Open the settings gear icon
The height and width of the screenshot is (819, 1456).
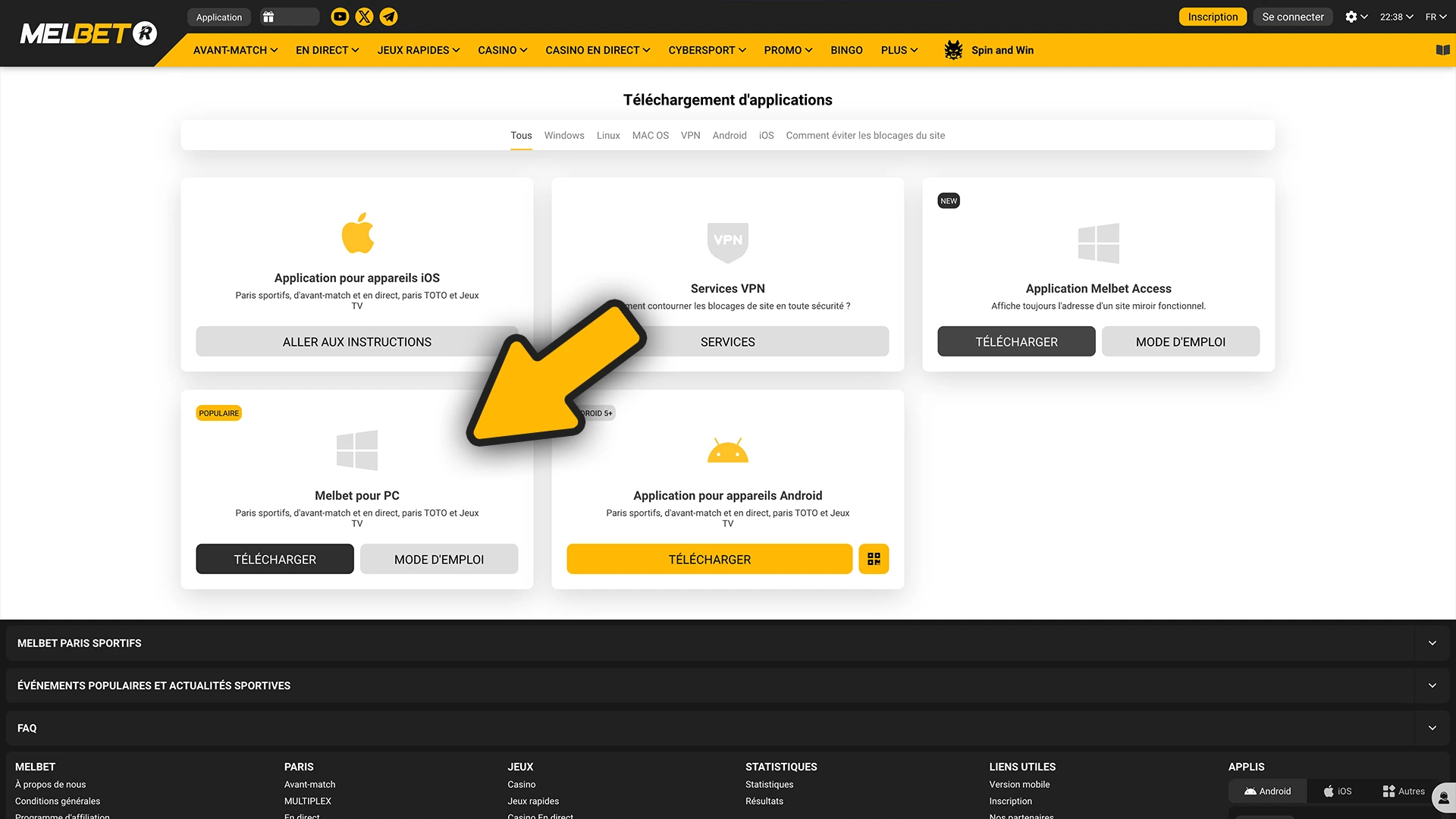click(1351, 17)
